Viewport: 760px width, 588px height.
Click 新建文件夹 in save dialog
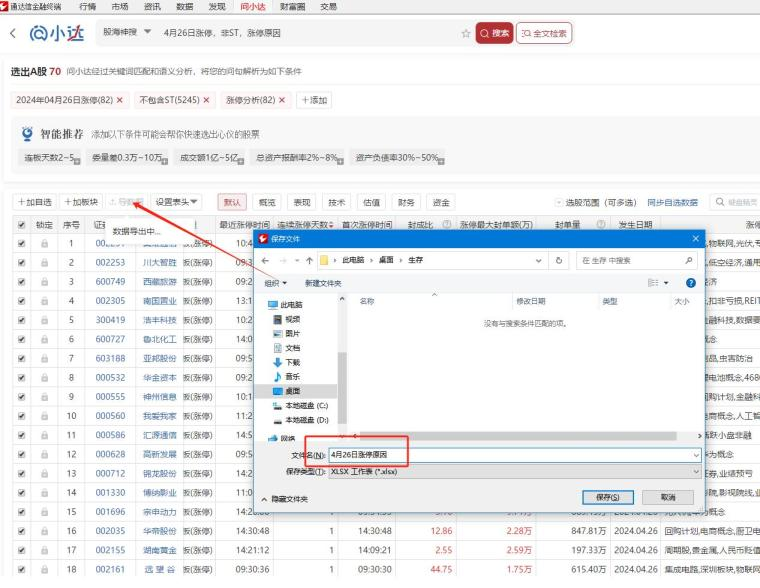[x=323, y=283]
